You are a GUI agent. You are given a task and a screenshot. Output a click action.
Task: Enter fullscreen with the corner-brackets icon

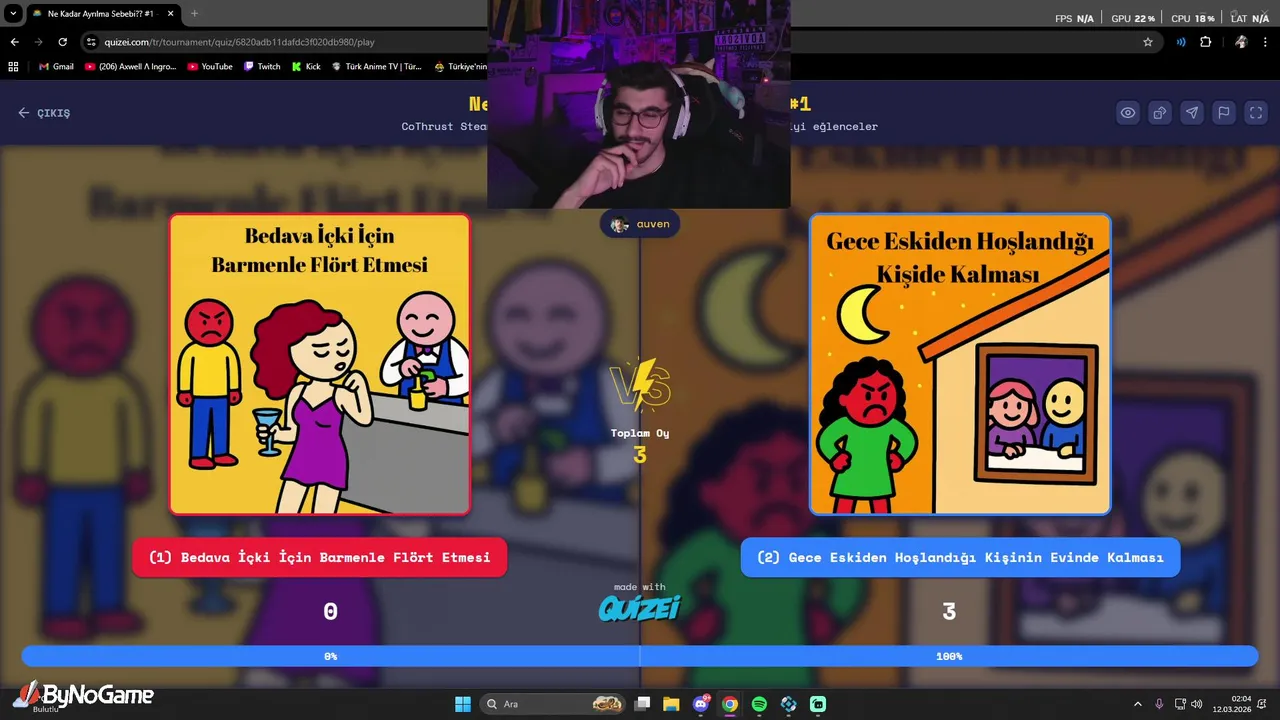[1256, 113]
